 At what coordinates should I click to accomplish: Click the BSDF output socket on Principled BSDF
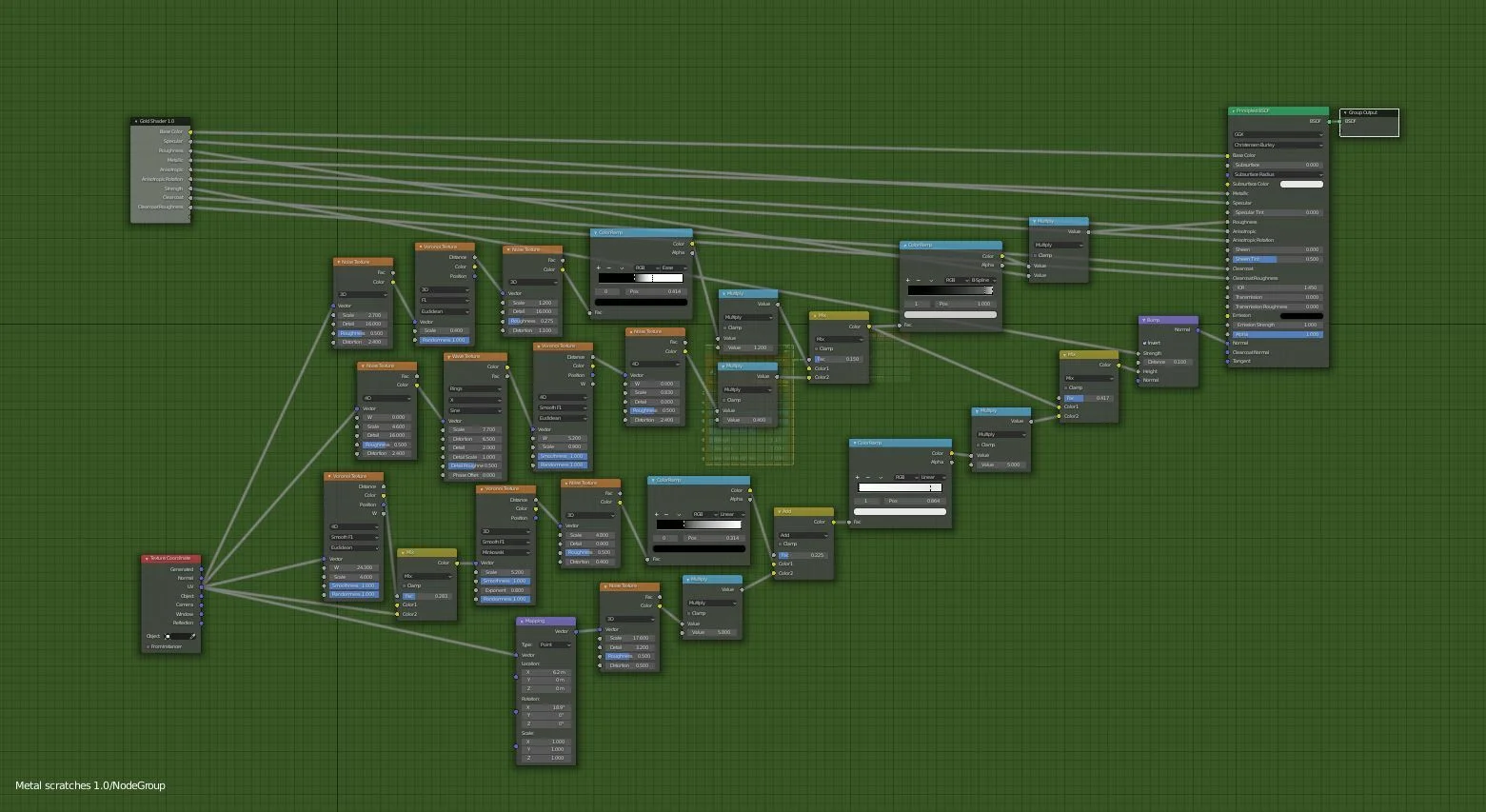[x=1330, y=123]
